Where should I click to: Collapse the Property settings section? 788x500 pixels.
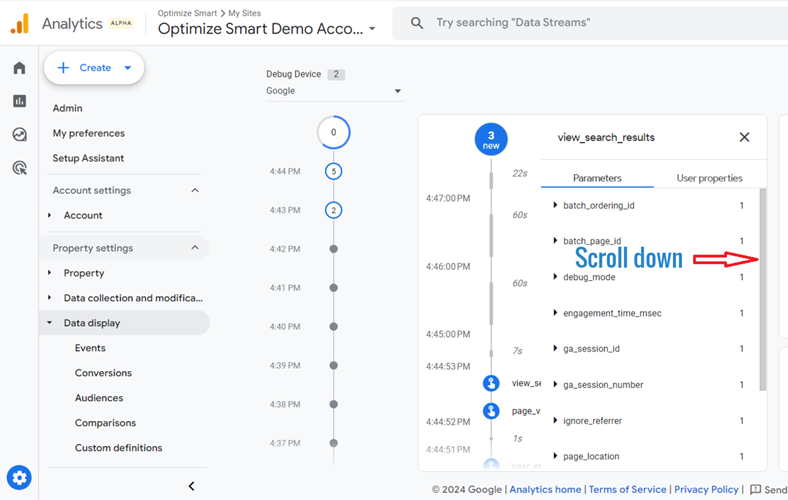pyautogui.click(x=195, y=248)
